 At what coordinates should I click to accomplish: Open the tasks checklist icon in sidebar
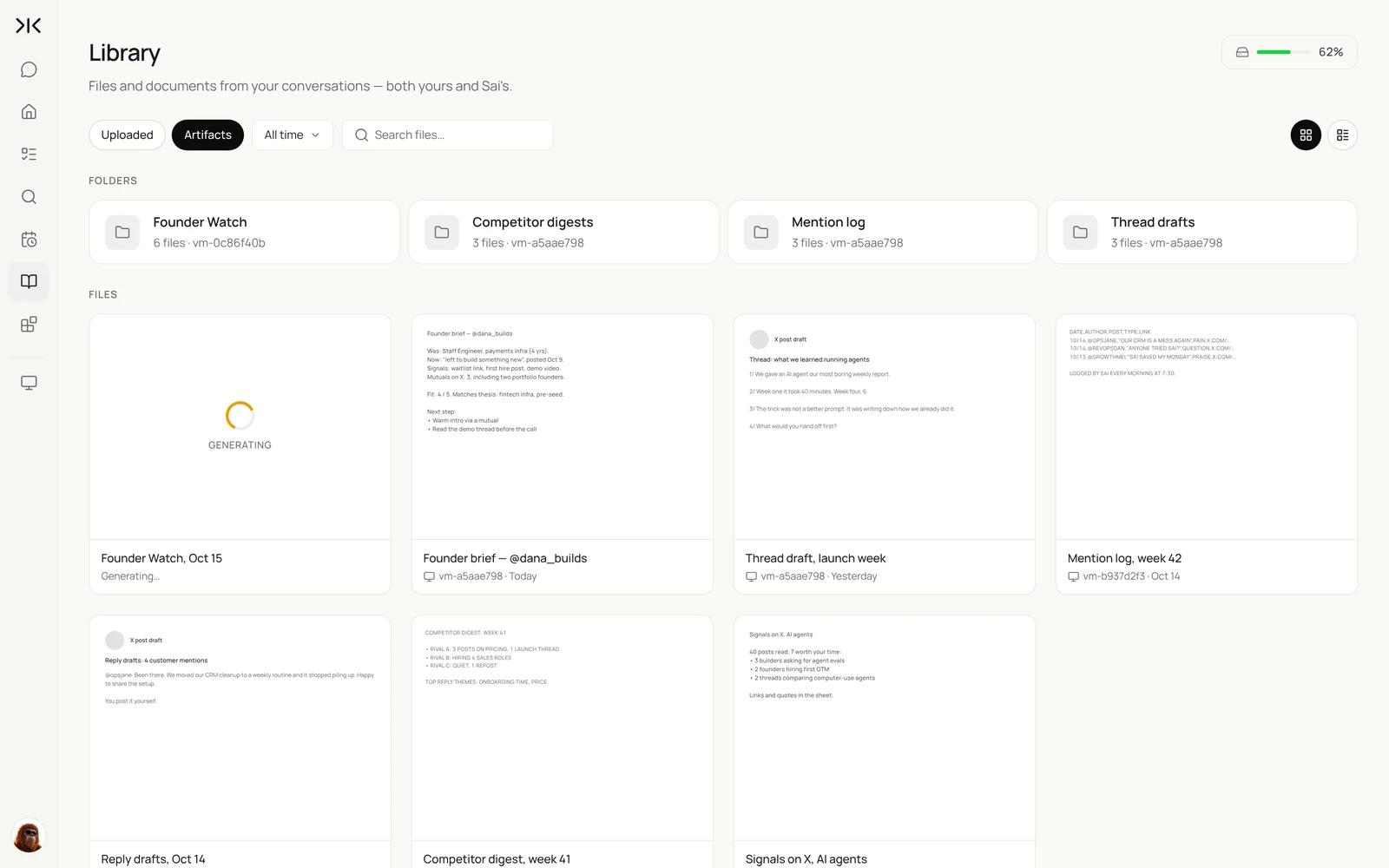pyautogui.click(x=29, y=155)
